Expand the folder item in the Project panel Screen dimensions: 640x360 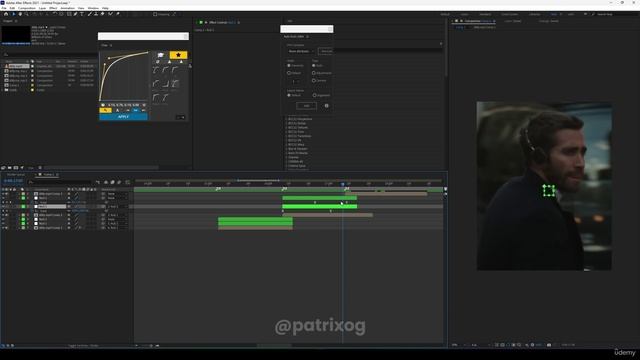click(x=3, y=90)
